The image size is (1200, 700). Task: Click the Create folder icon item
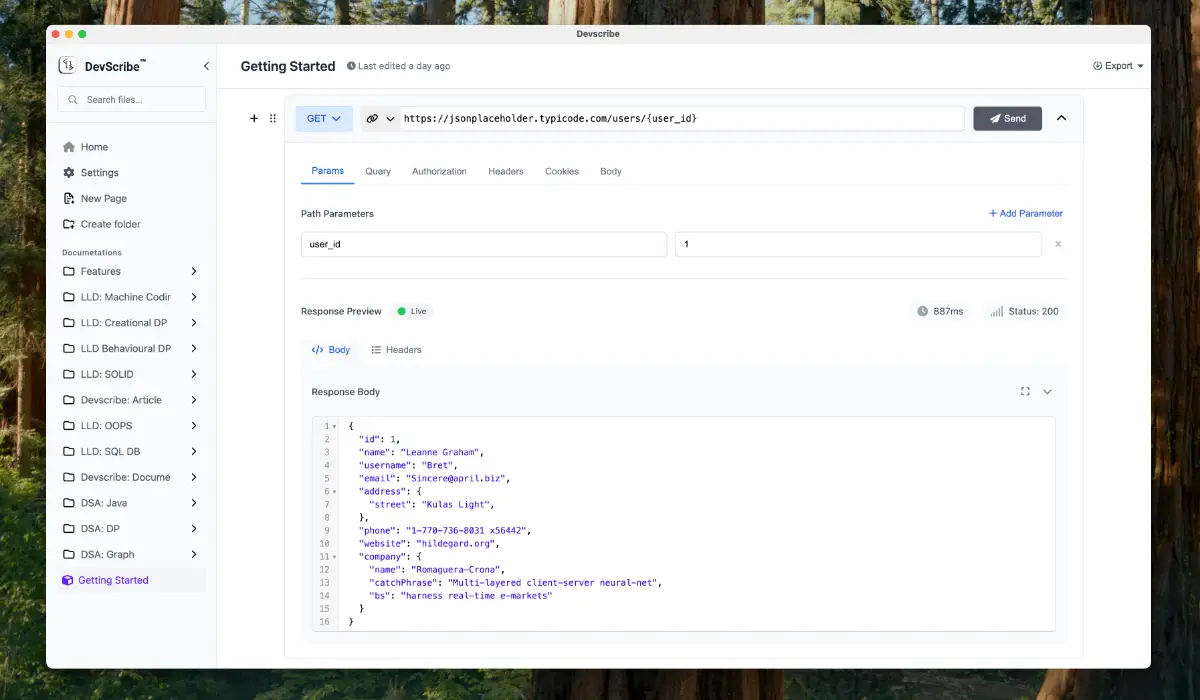(x=69, y=224)
